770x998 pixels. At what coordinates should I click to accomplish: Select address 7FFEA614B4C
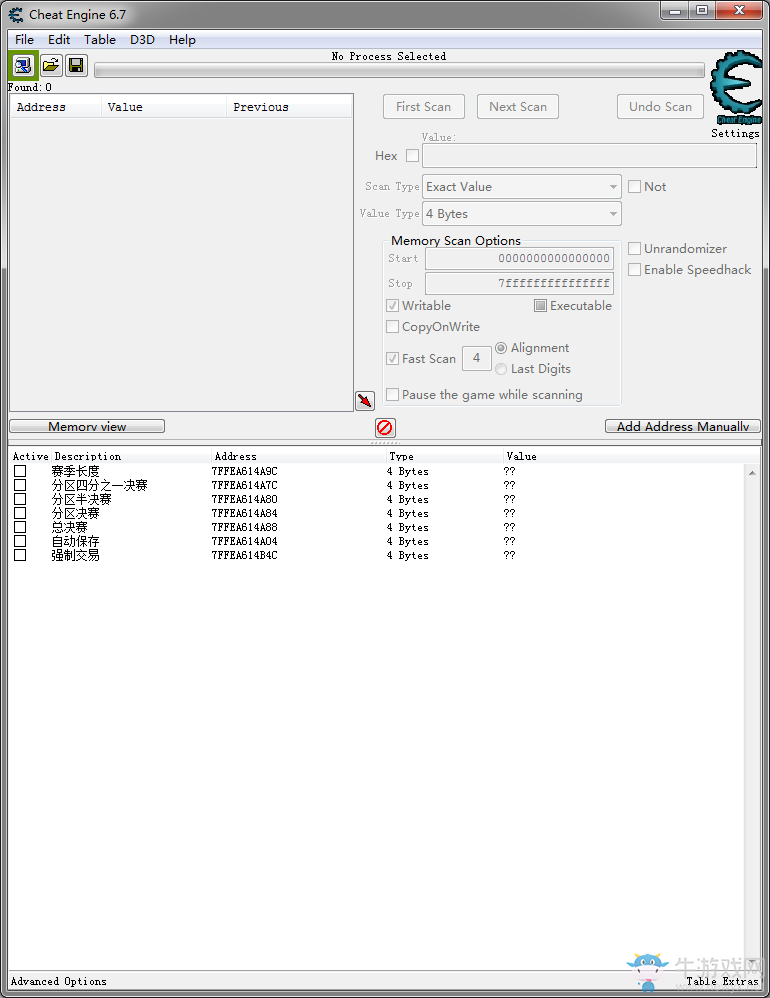[x=244, y=555]
